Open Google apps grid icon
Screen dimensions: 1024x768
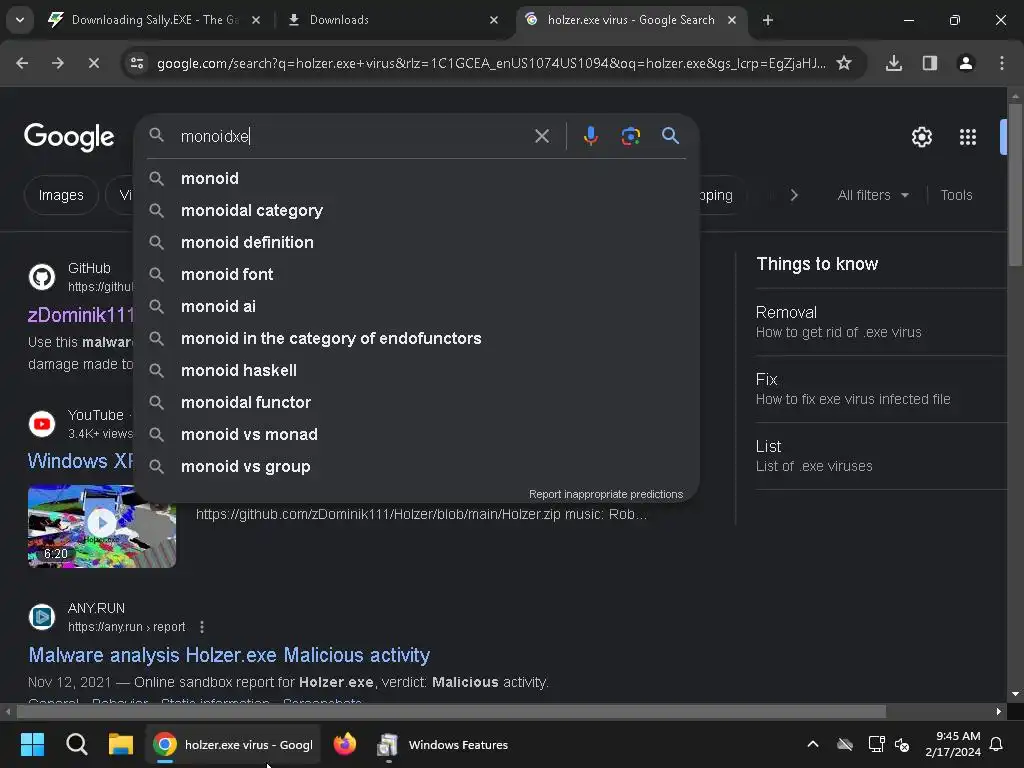point(968,137)
